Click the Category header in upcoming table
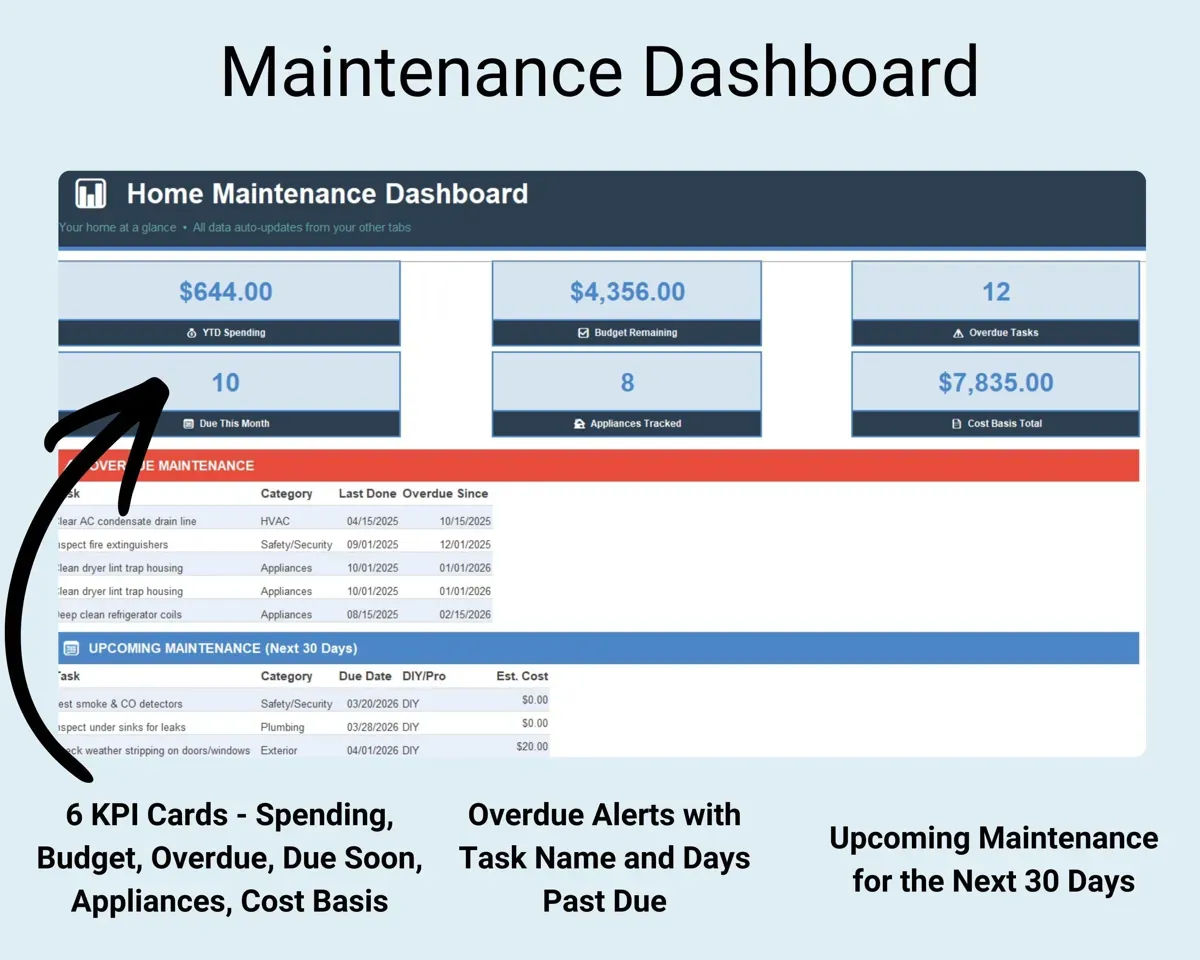1200x960 pixels. pyautogui.click(x=286, y=676)
